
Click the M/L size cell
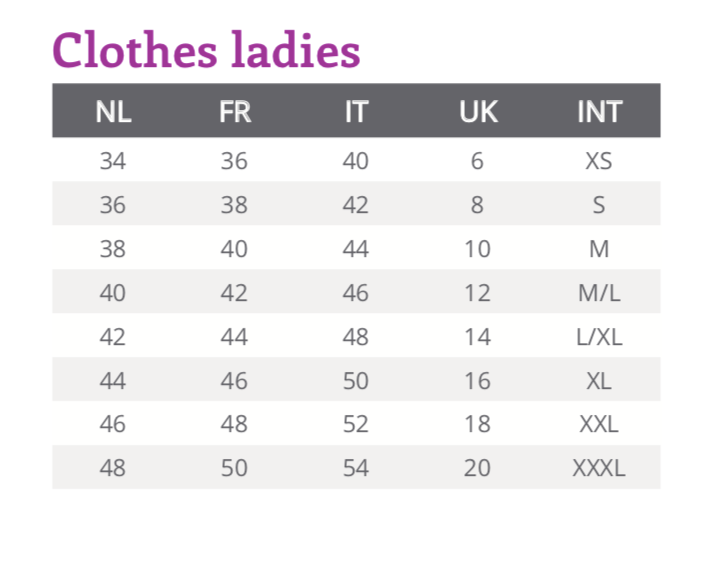[x=599, y=293]
